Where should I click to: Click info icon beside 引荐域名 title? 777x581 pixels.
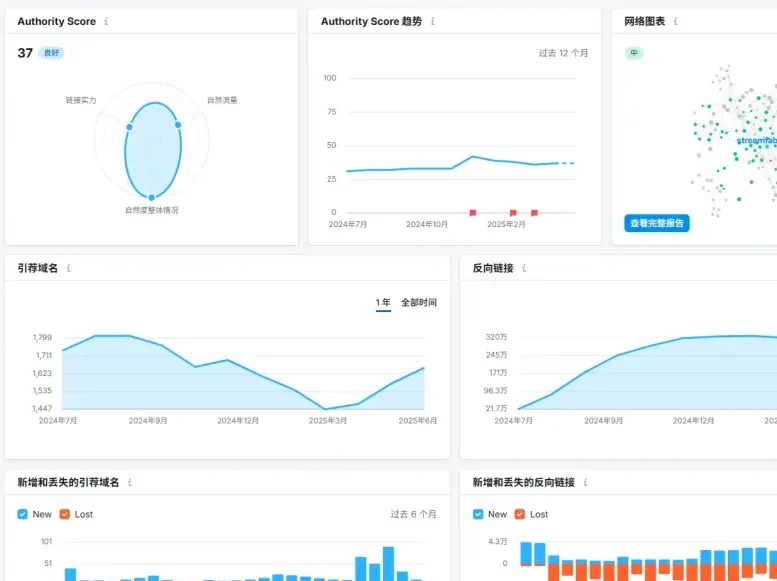pos(69,268)
